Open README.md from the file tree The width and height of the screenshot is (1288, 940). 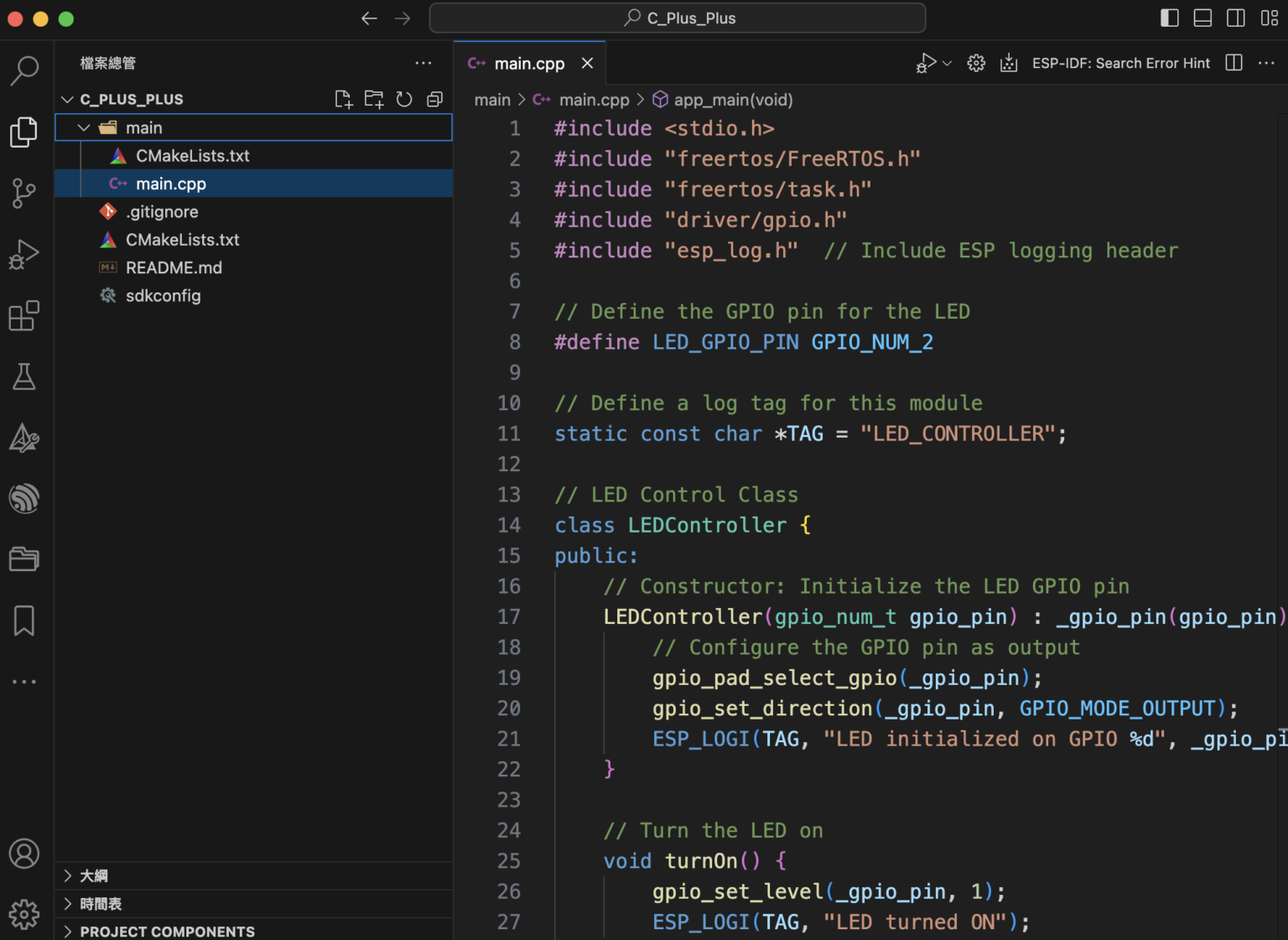174,267
